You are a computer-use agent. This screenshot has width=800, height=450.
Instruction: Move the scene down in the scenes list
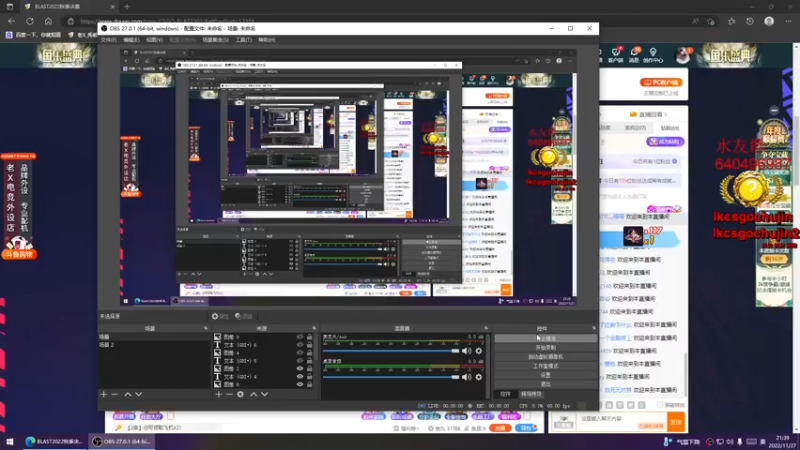[138, 394]
